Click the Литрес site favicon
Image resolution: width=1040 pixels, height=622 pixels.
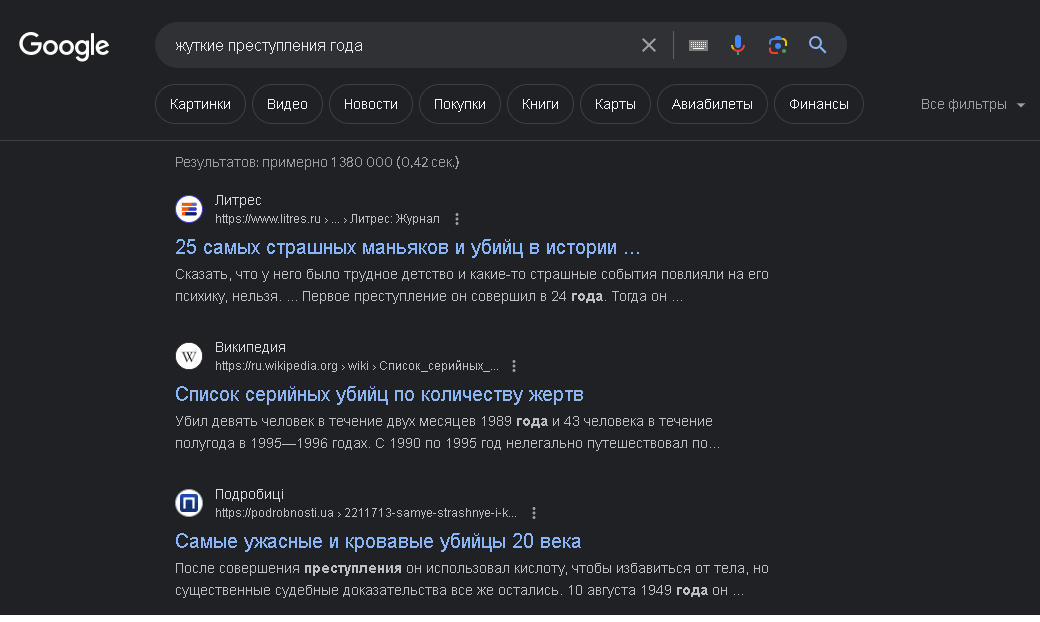(189, 209)
